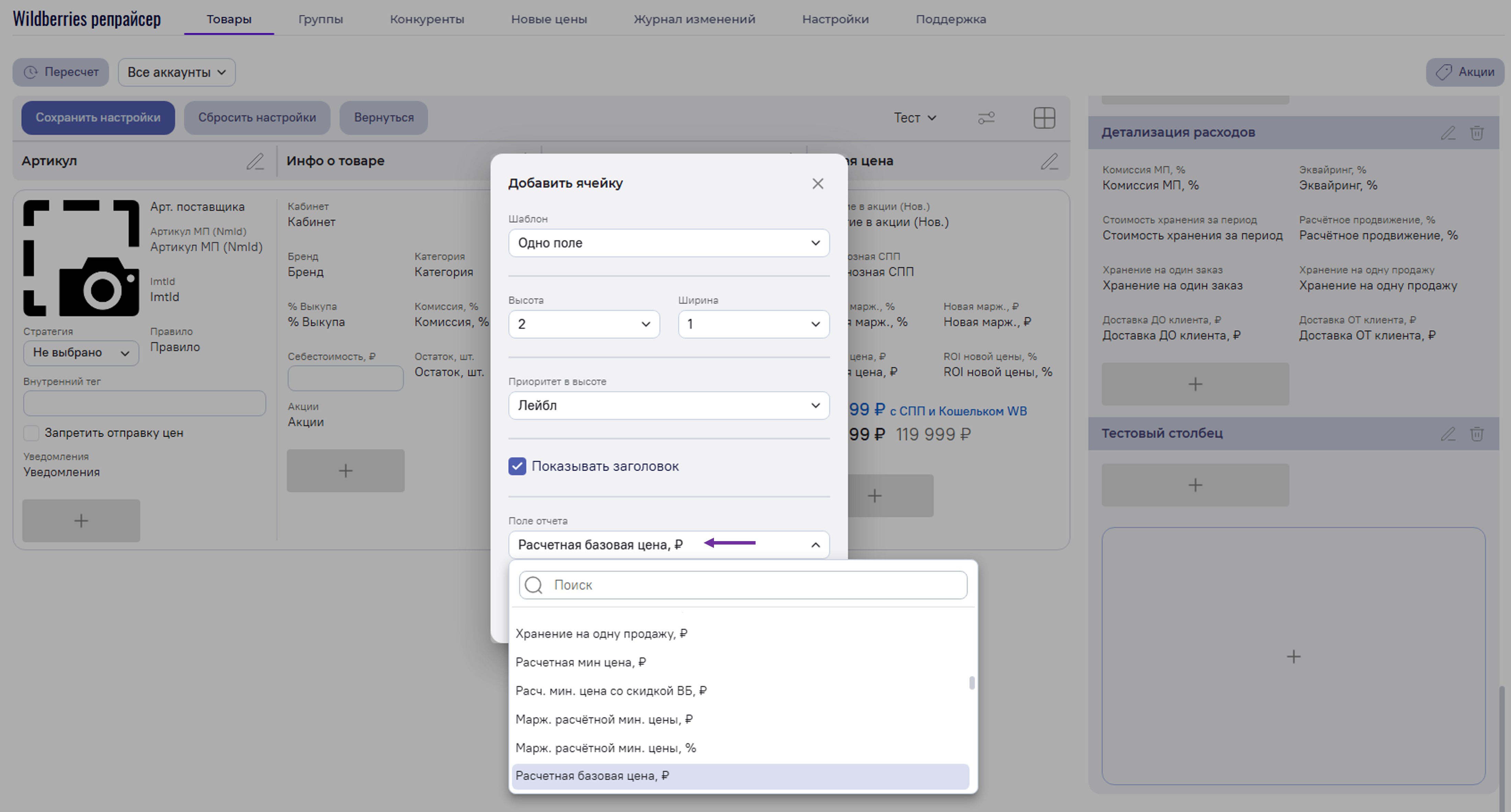
Task: Open the Журнал изменений tab
Action: pyautogui.click(x=694, y=19)
